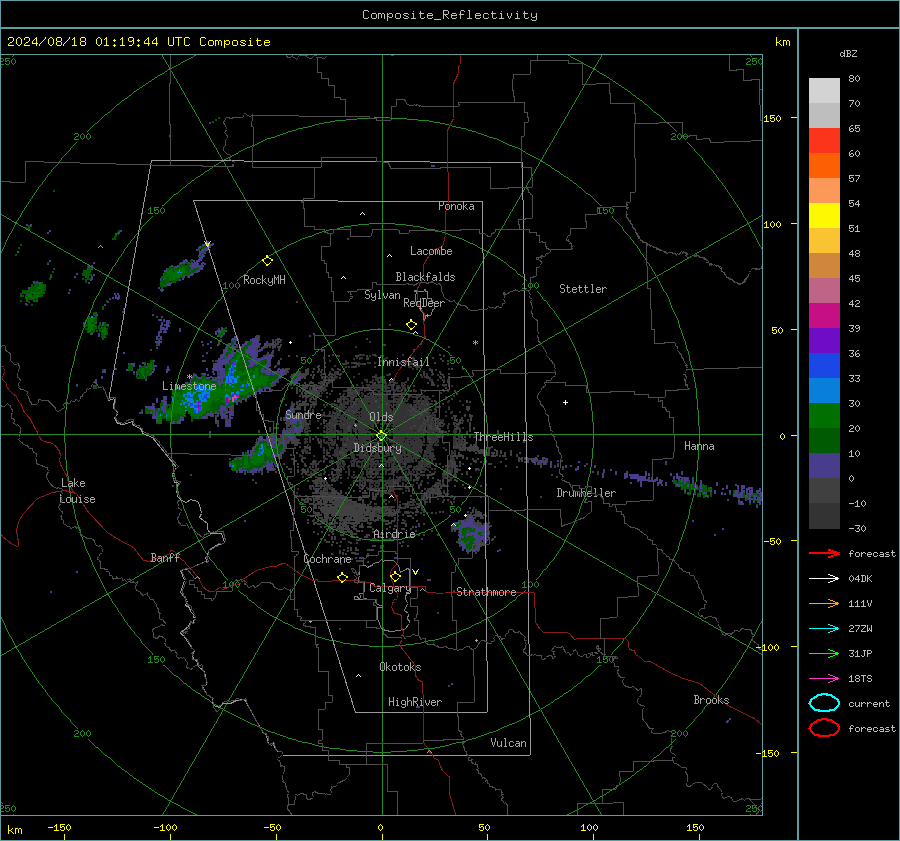Click the Lacombe town label

point(431,251)
